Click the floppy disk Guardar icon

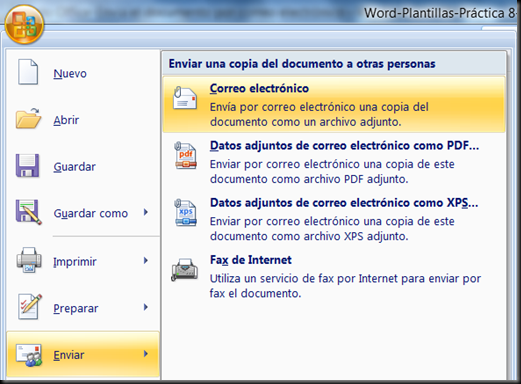pos(27,165)
